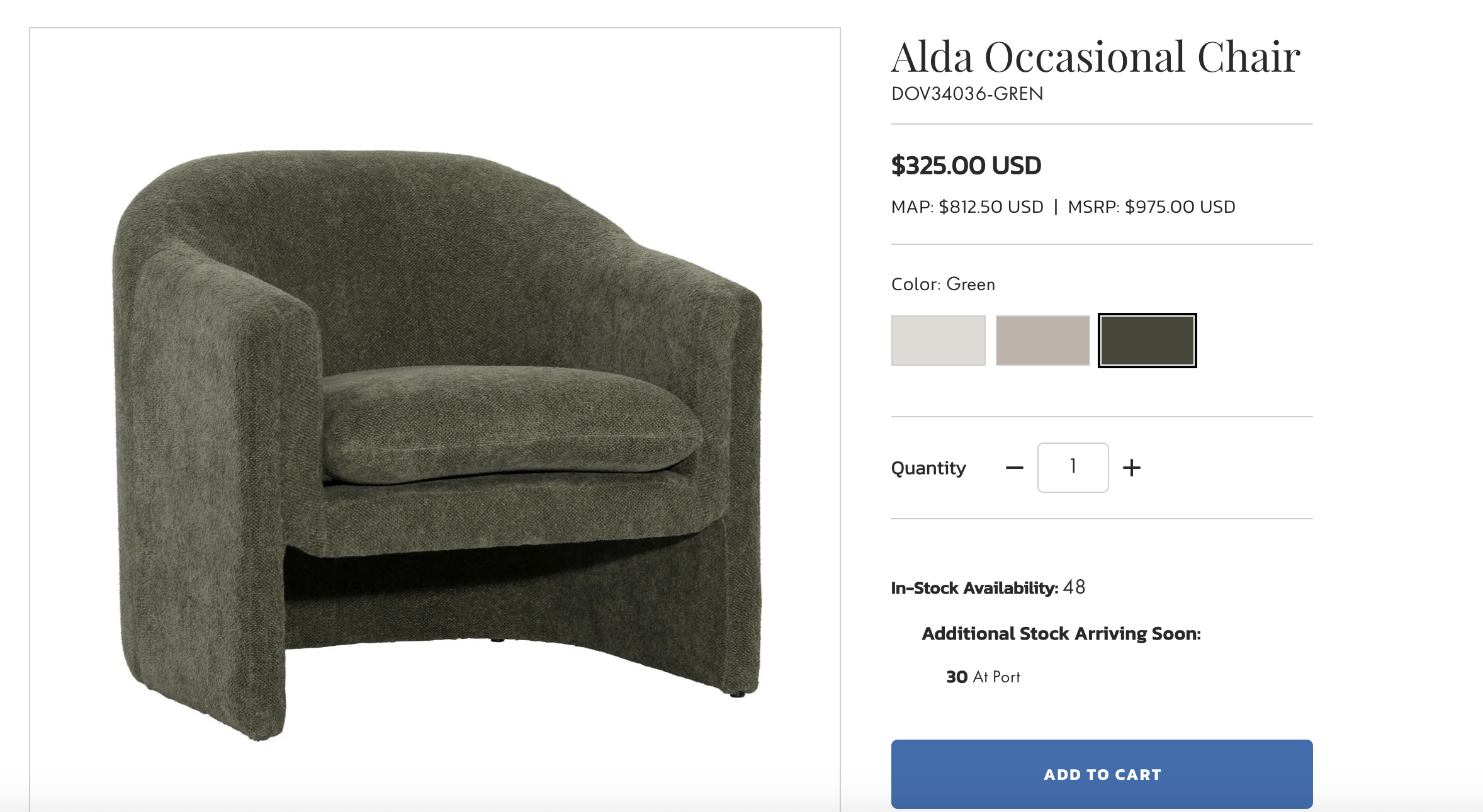Pick the dark green color swatch

point(1147,341)
